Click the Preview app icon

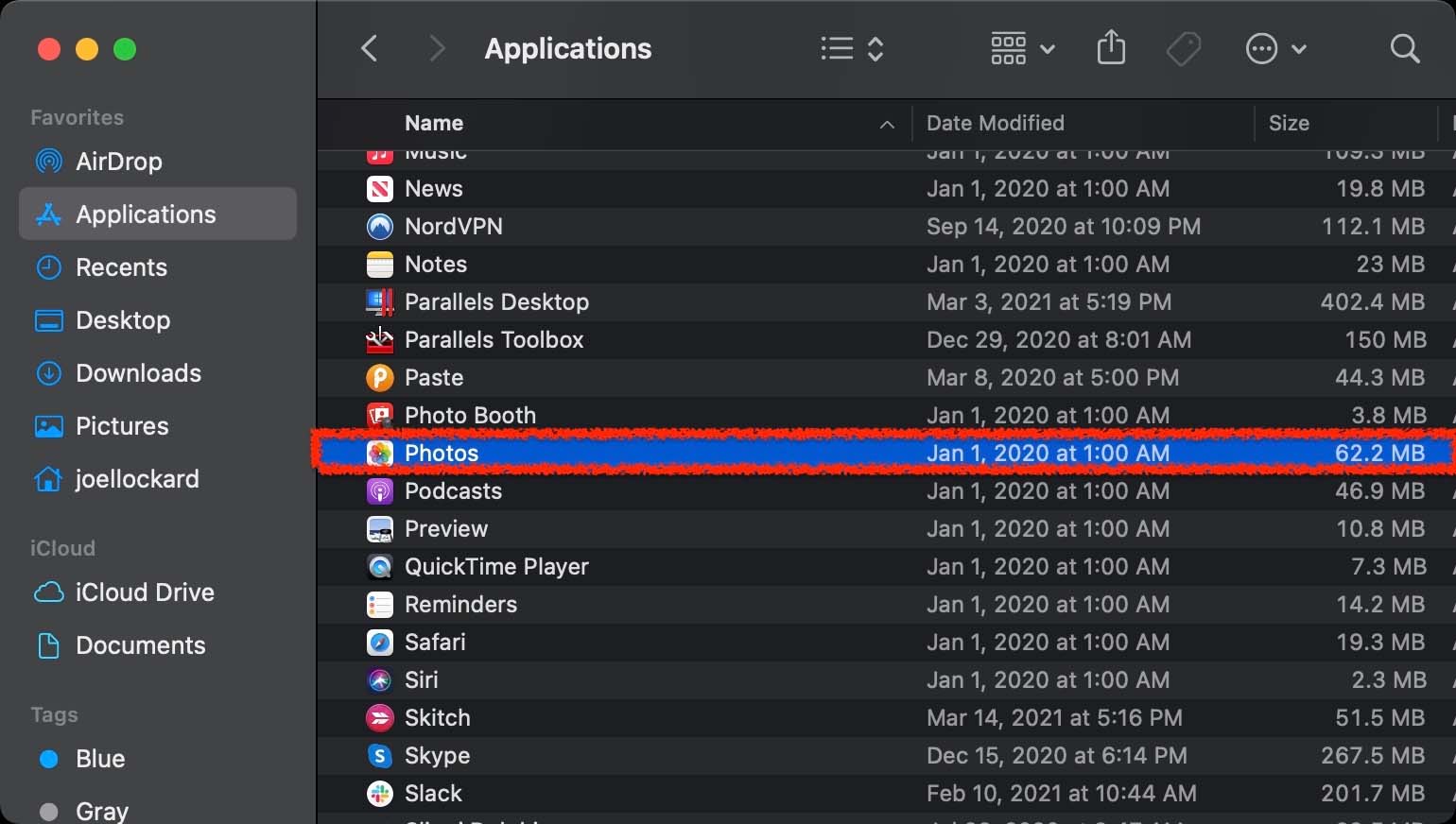coord(379,529)
